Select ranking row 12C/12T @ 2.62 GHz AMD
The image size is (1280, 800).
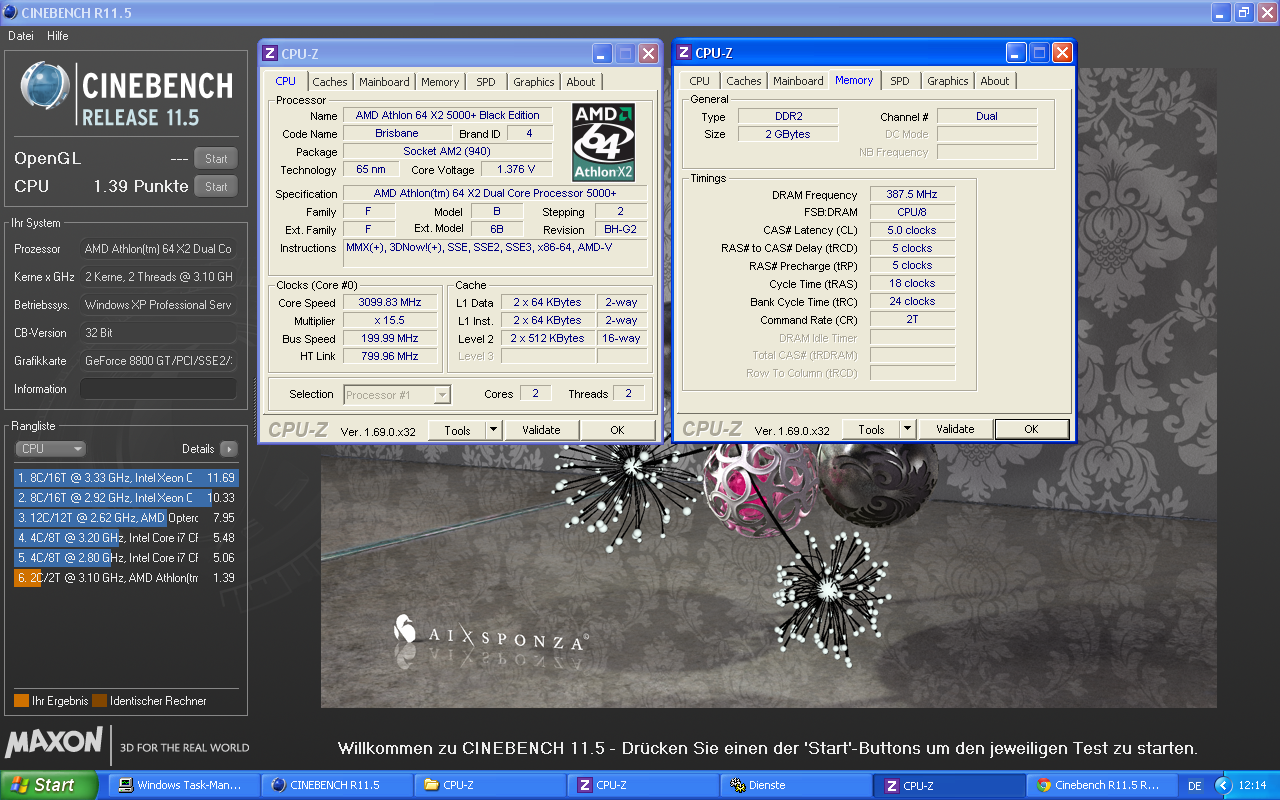[126, 518]
